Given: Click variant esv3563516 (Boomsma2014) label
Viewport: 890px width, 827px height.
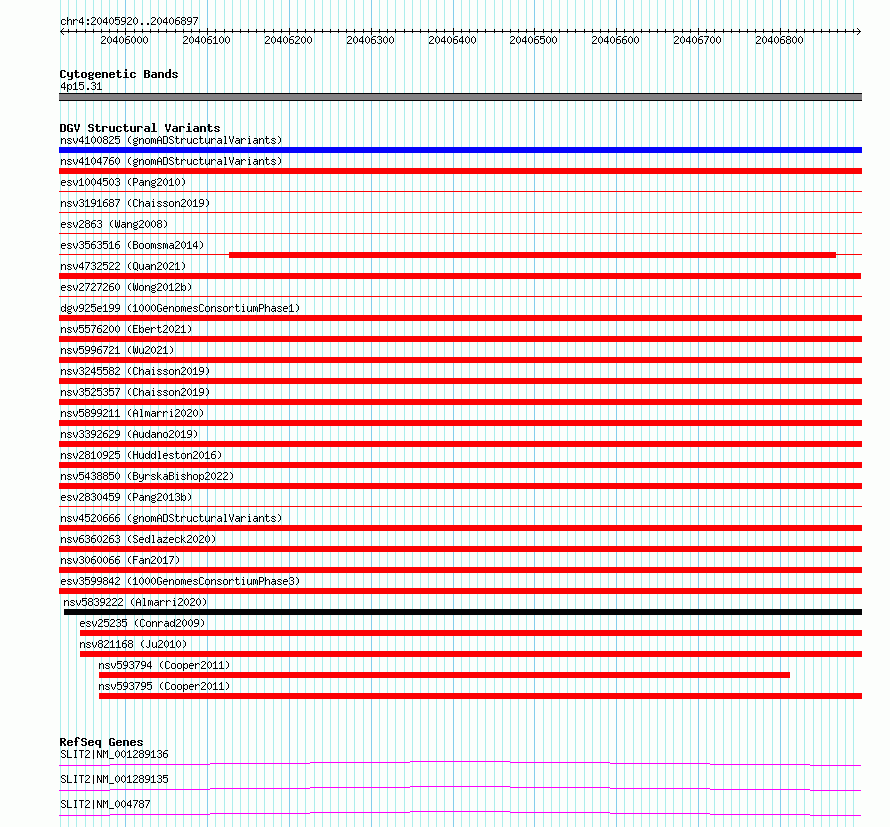Looking at the screenshot, I should coord(132,245).
